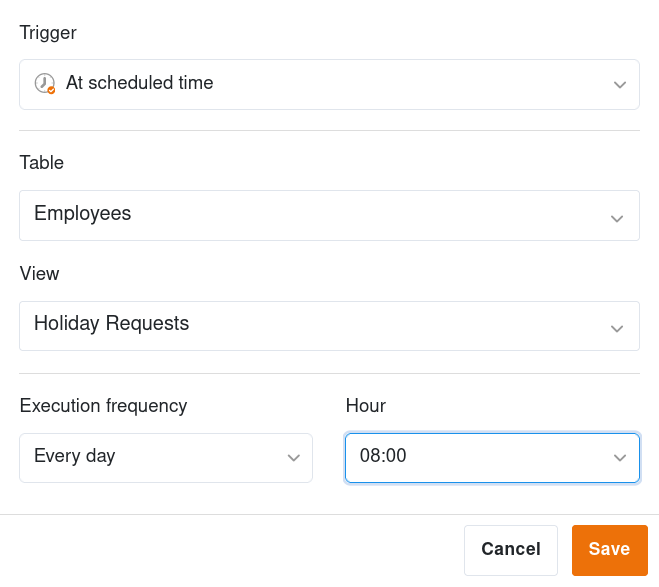Change the 'Every day' frequency selection
Image resolution: width=659 pixels, height=587 pixels.
75,456
